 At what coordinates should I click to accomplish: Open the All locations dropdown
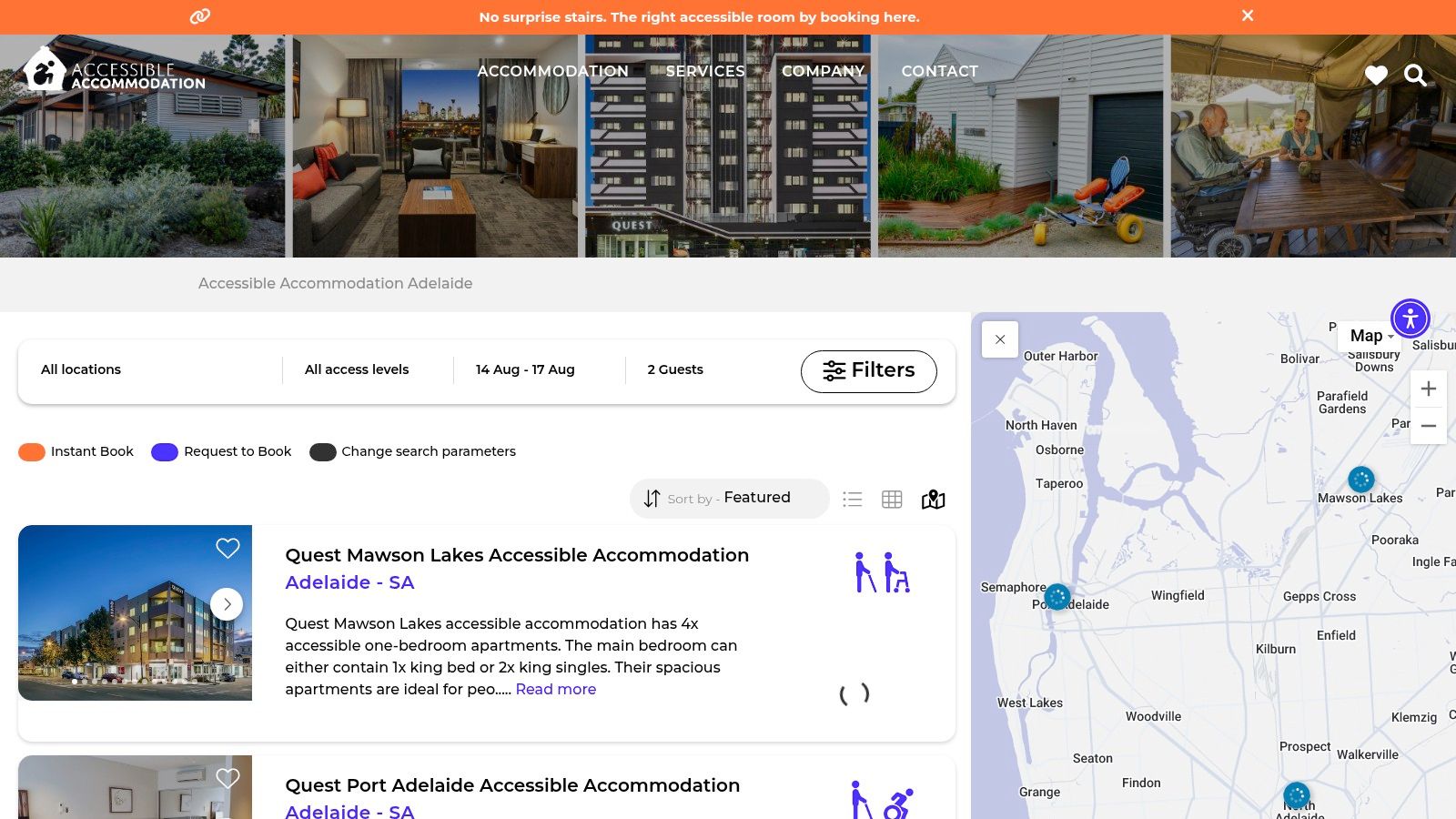point(150,369)
